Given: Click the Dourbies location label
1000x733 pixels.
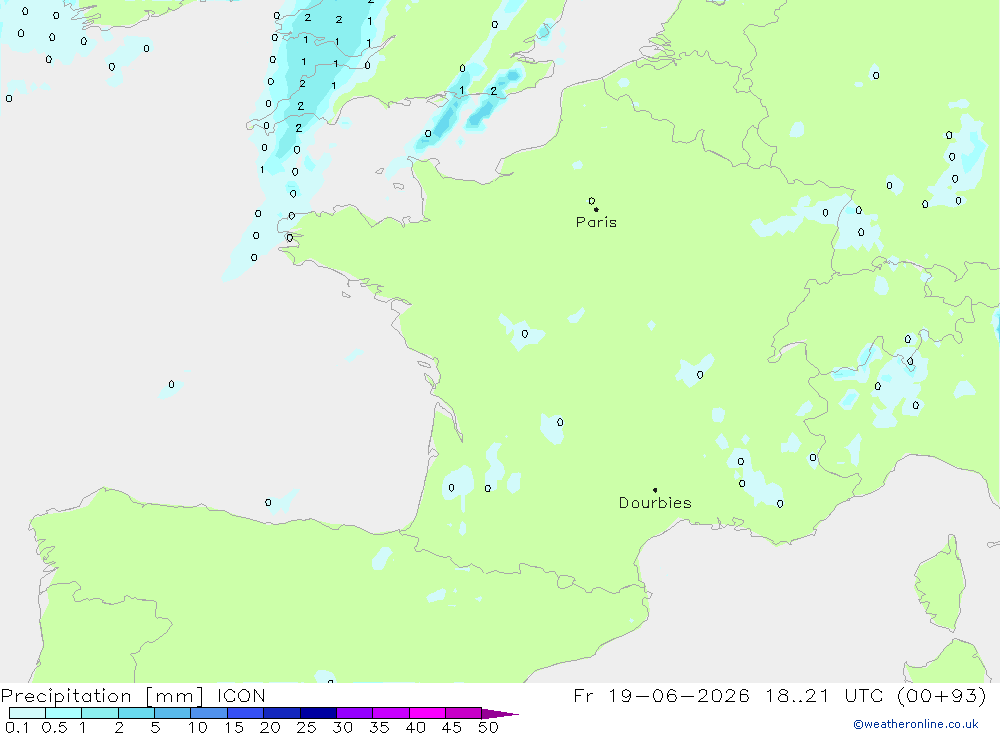Looking at the screenshot, I should tap(655, 503).
